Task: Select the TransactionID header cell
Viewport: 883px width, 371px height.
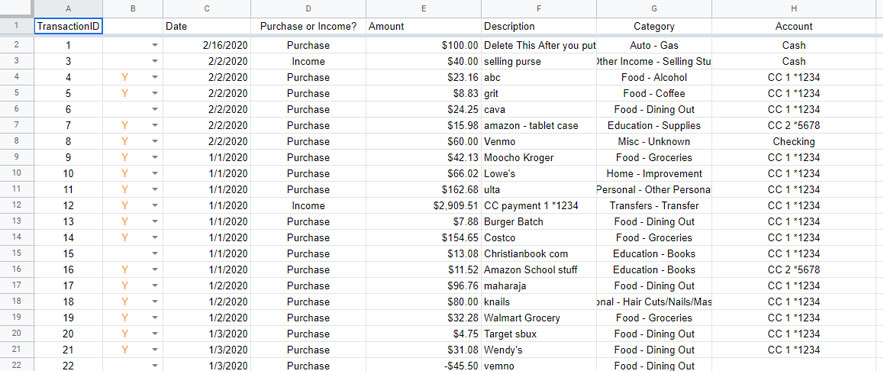Action: click(x=68, y=26)
